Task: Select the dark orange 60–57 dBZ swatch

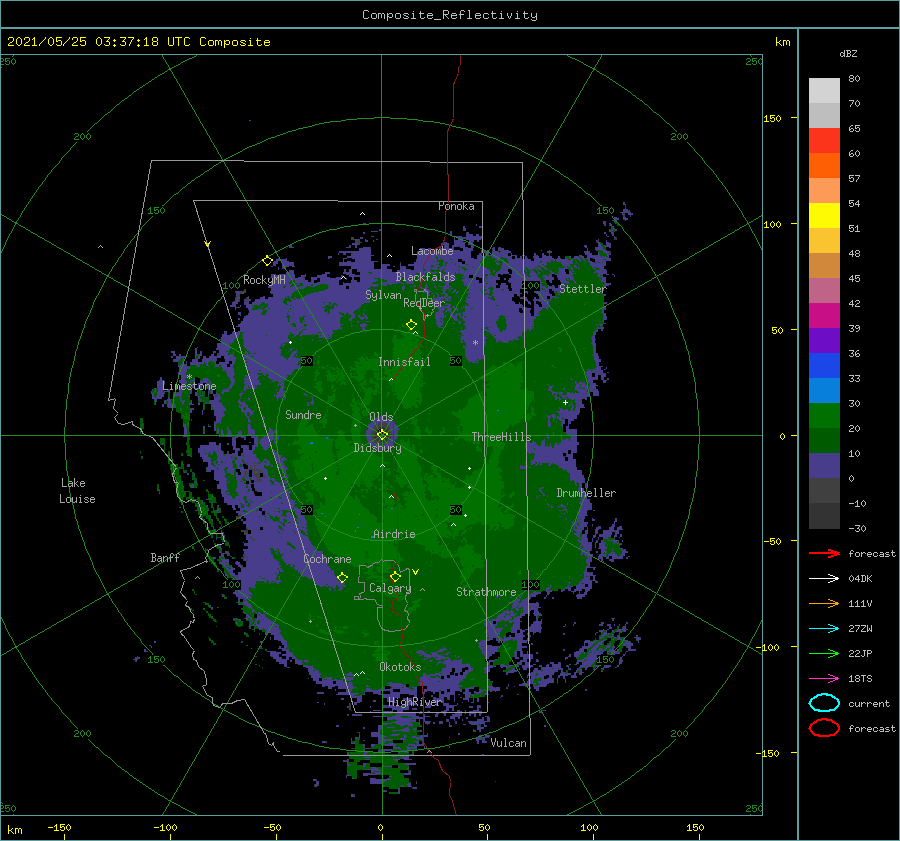Action: 824,165
